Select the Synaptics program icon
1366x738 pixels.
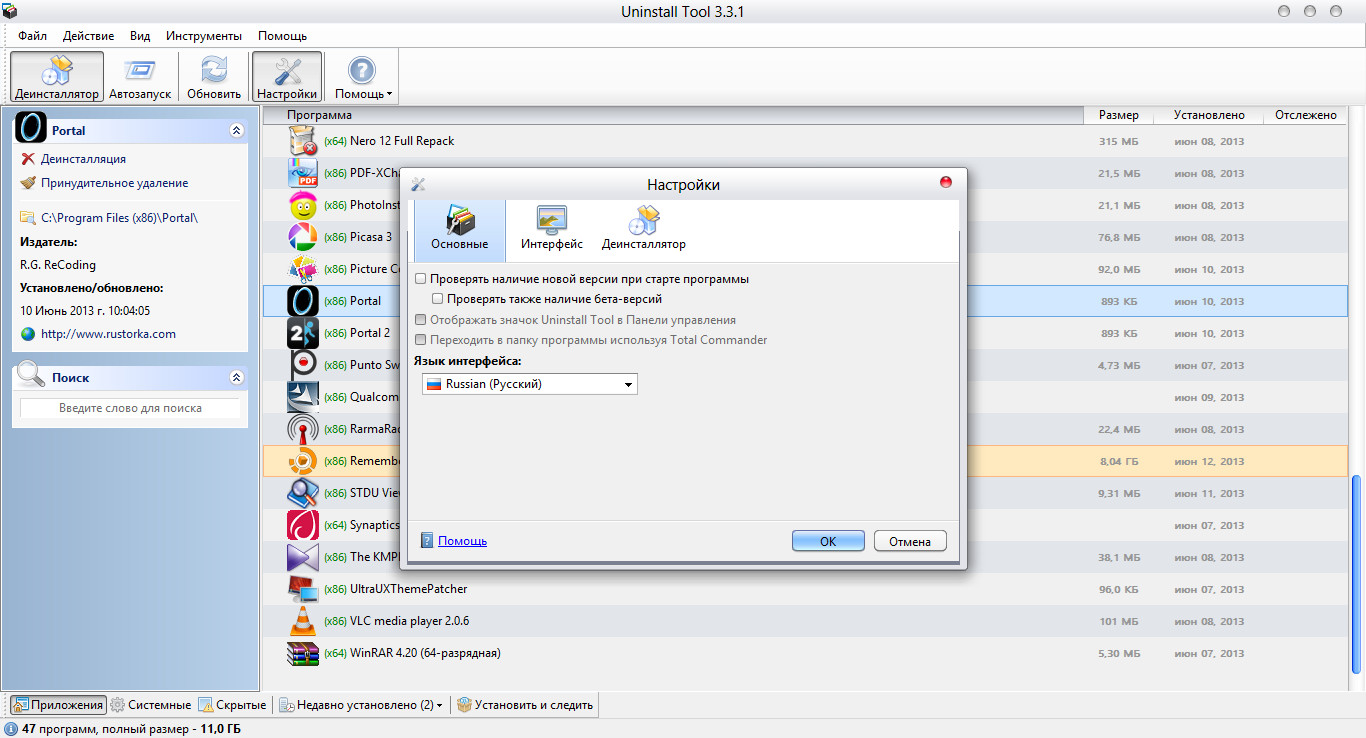[x=303, y=525]
